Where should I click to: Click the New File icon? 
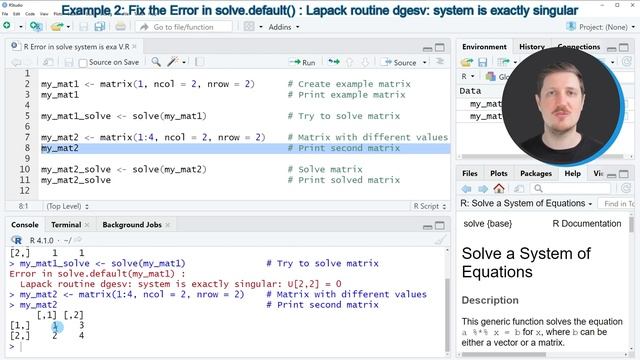click(7, 26)
